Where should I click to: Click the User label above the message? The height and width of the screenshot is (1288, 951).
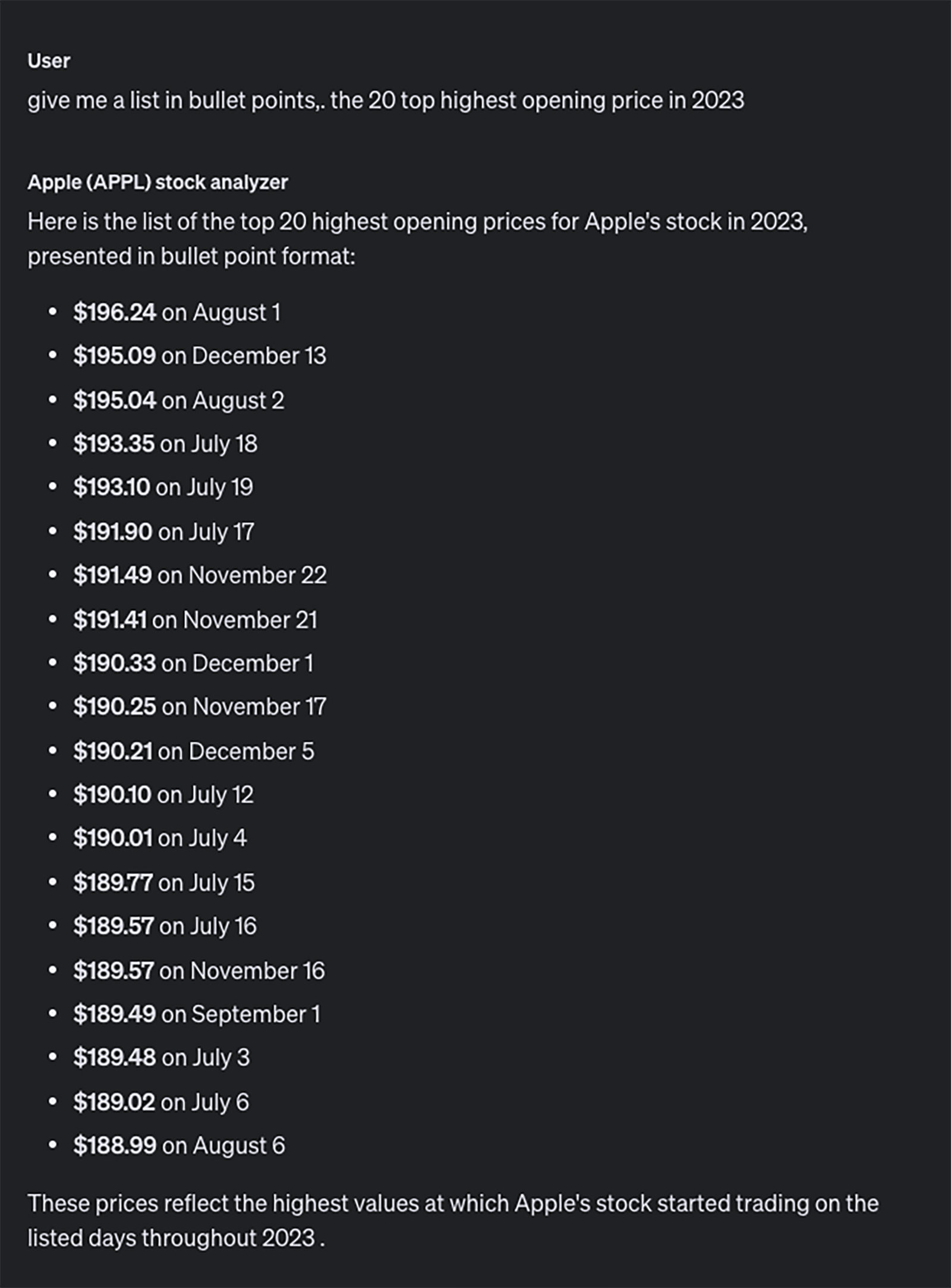click(x=49, y=61)
